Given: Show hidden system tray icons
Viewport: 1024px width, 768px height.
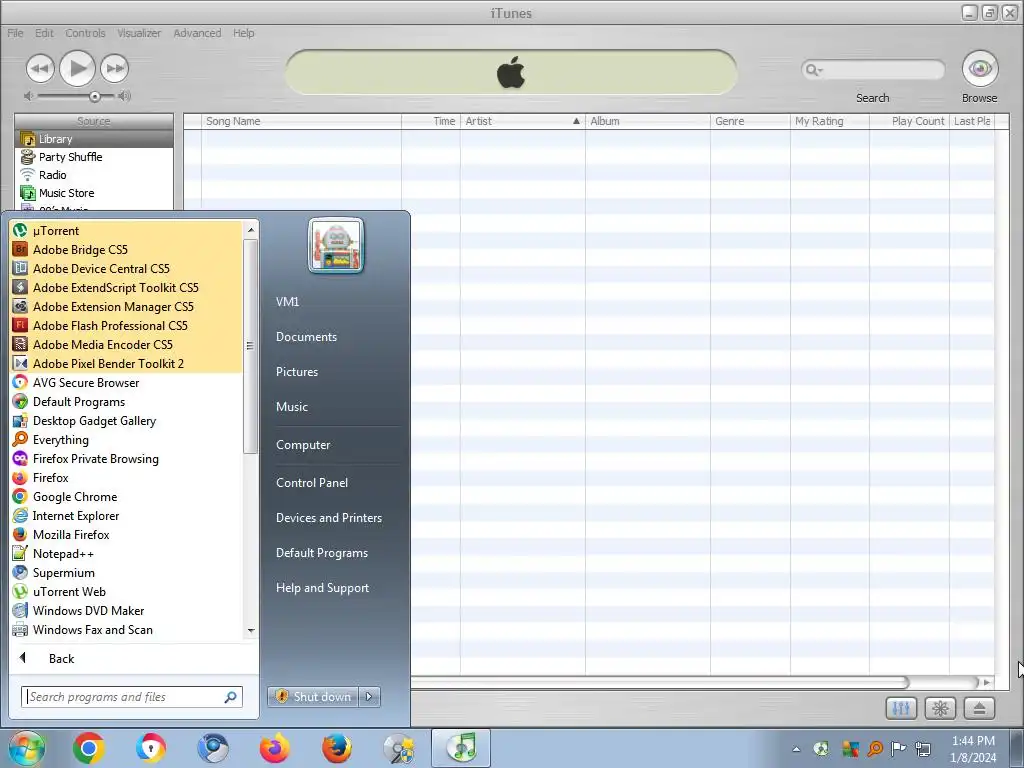Looking at the screenshot, I should (796, 749).
